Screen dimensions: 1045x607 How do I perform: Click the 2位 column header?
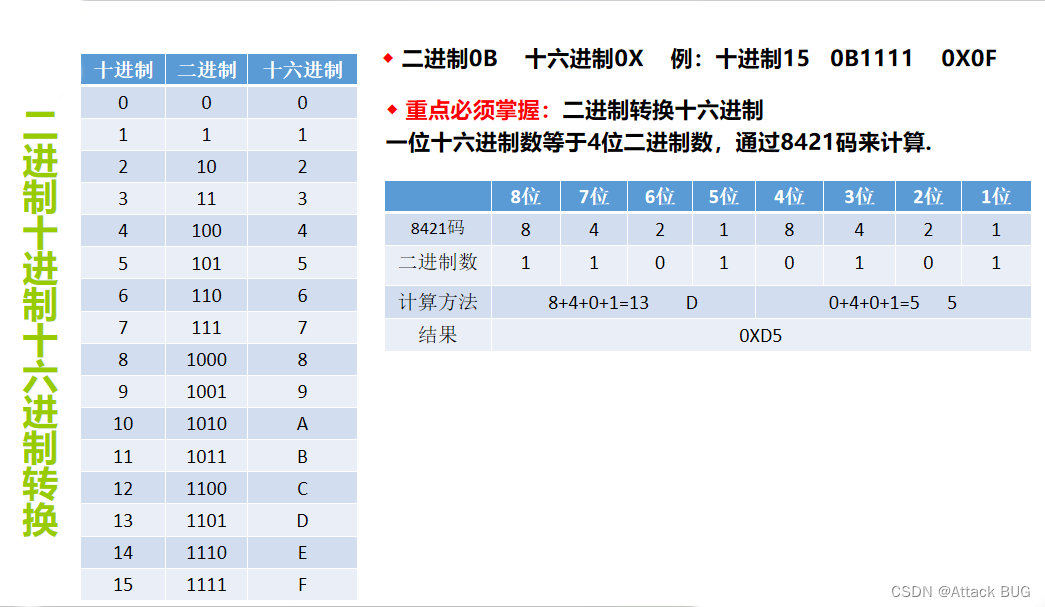click(x=928, y=197)
